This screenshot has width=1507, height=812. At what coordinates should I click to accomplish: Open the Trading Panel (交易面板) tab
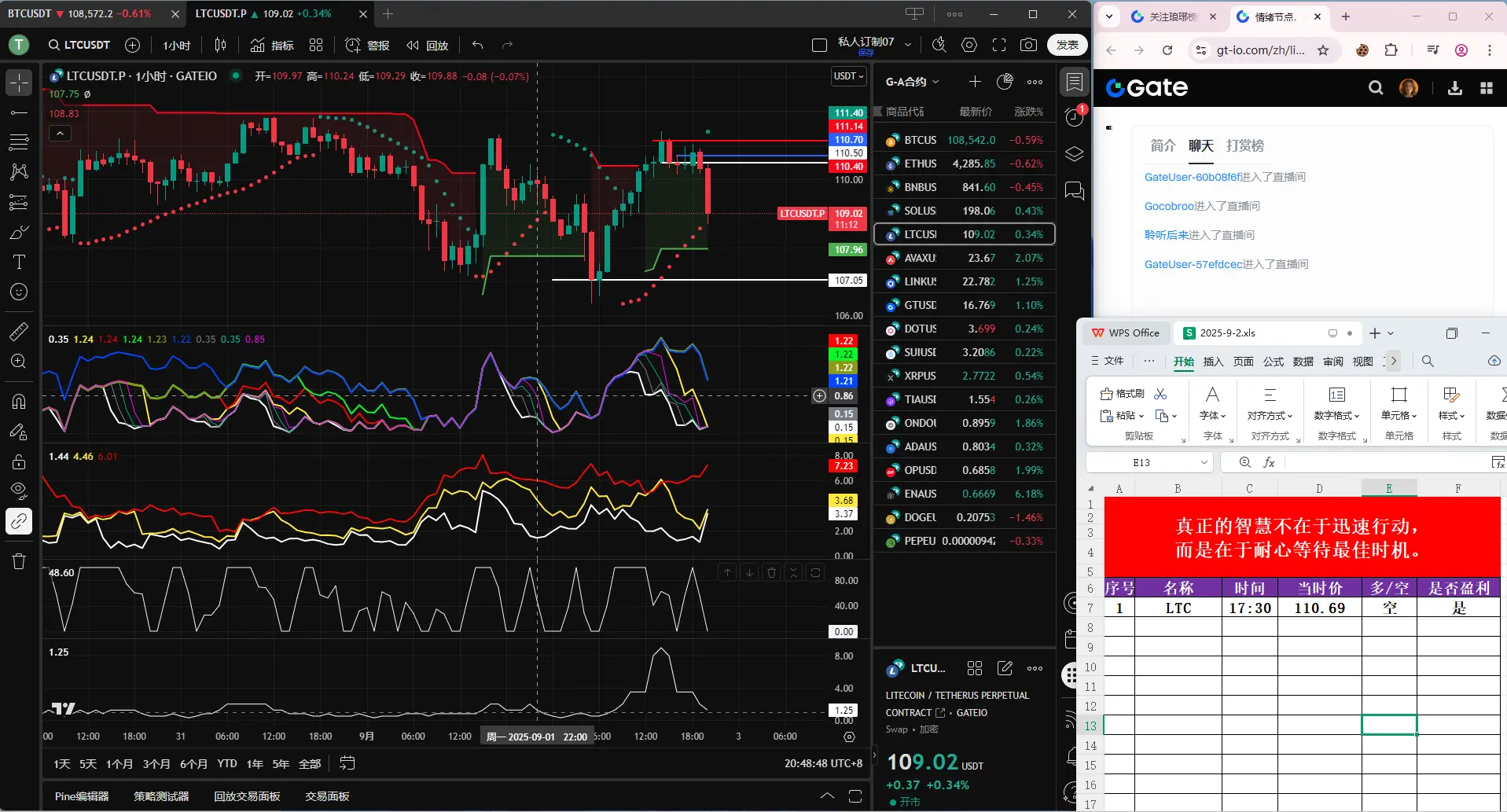[327, 796]
